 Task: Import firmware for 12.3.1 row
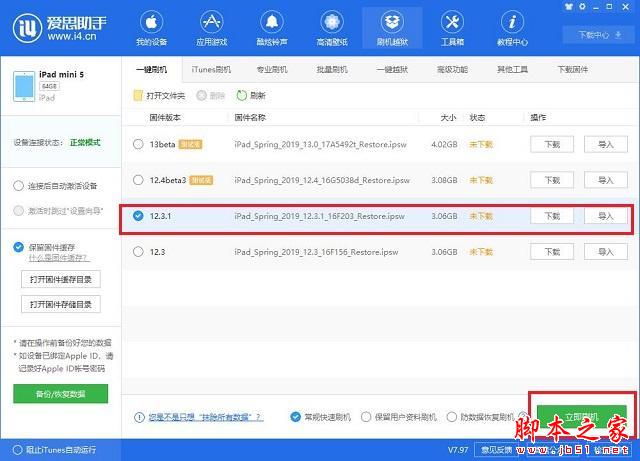click(606, 216)
